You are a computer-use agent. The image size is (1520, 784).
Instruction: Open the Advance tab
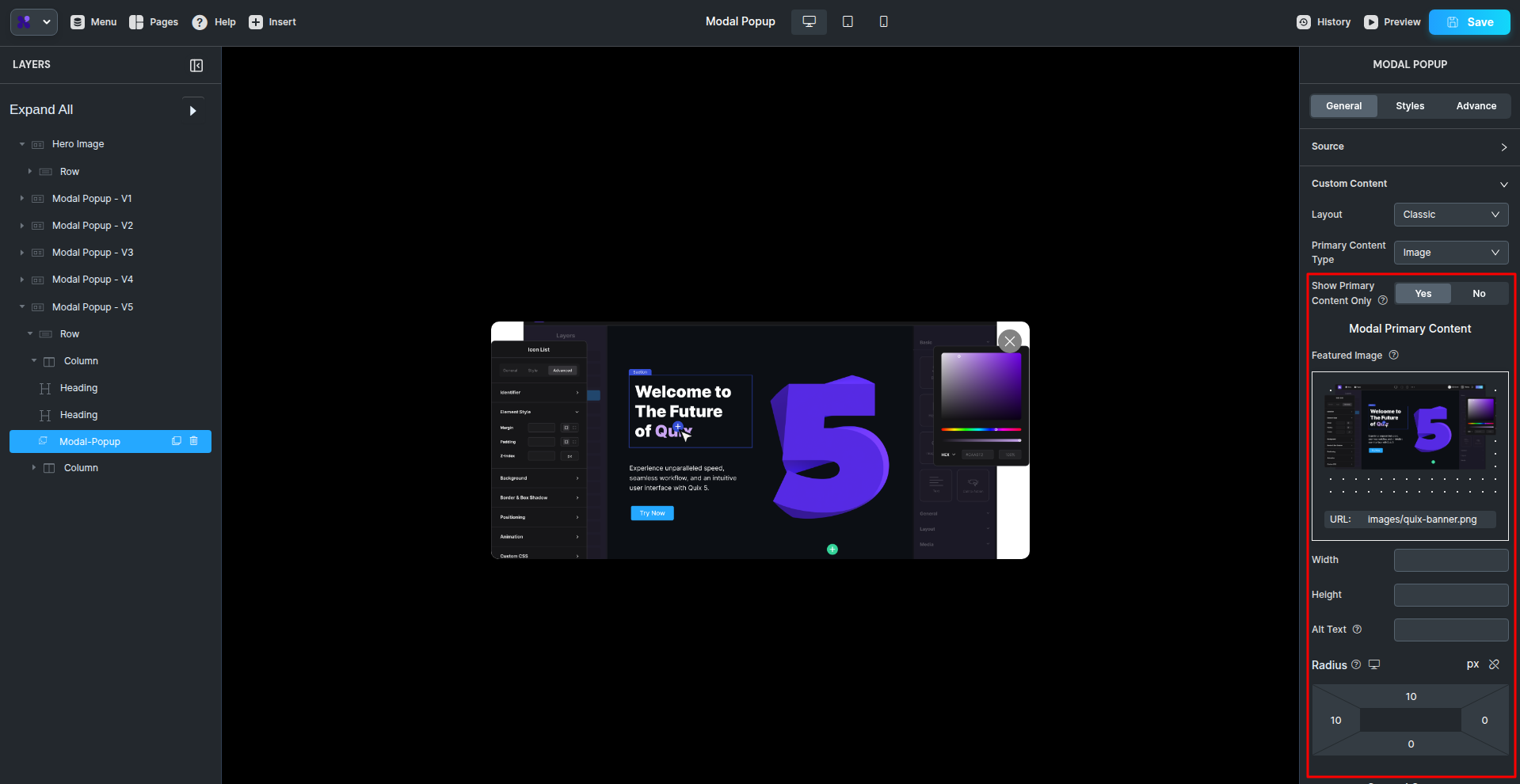(1476, 106)
